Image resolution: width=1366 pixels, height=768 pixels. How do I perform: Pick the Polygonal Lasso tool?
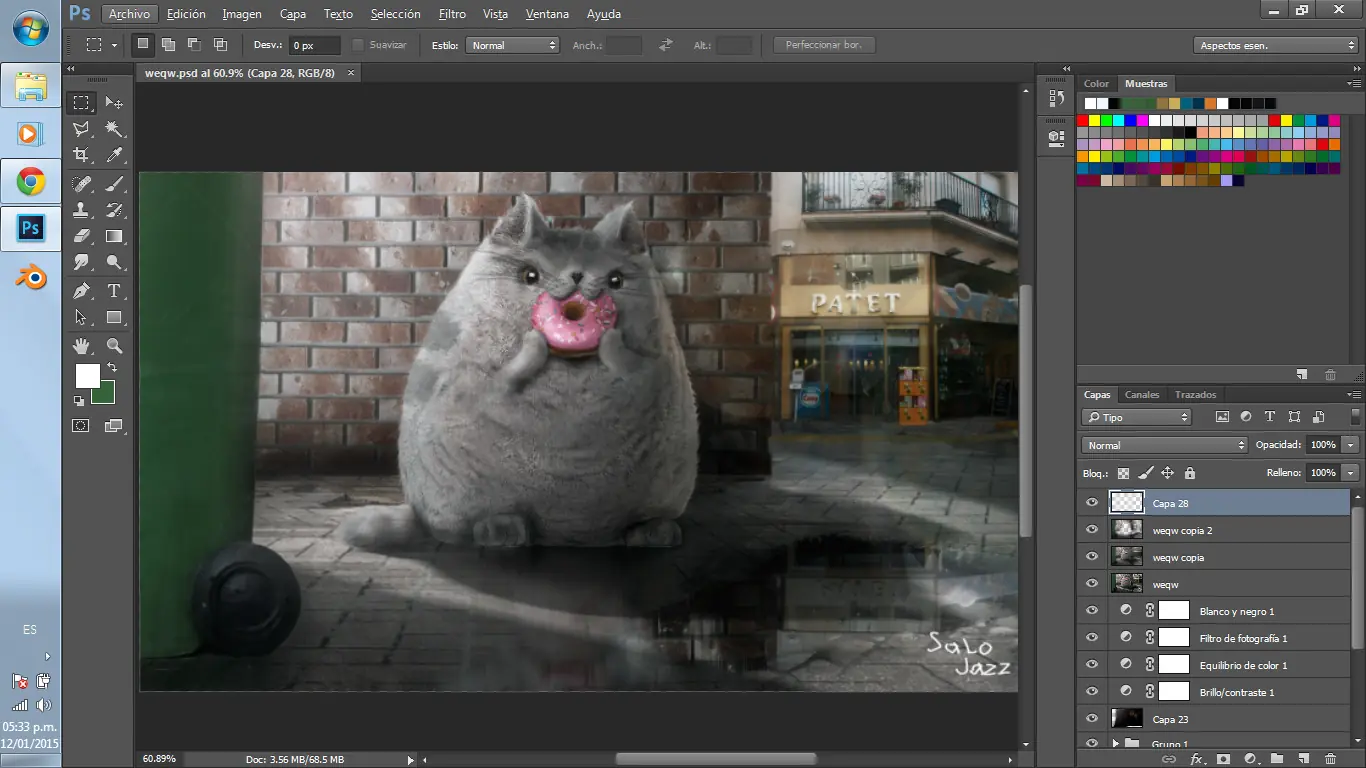pyautogui.click(x=82, y=129)
